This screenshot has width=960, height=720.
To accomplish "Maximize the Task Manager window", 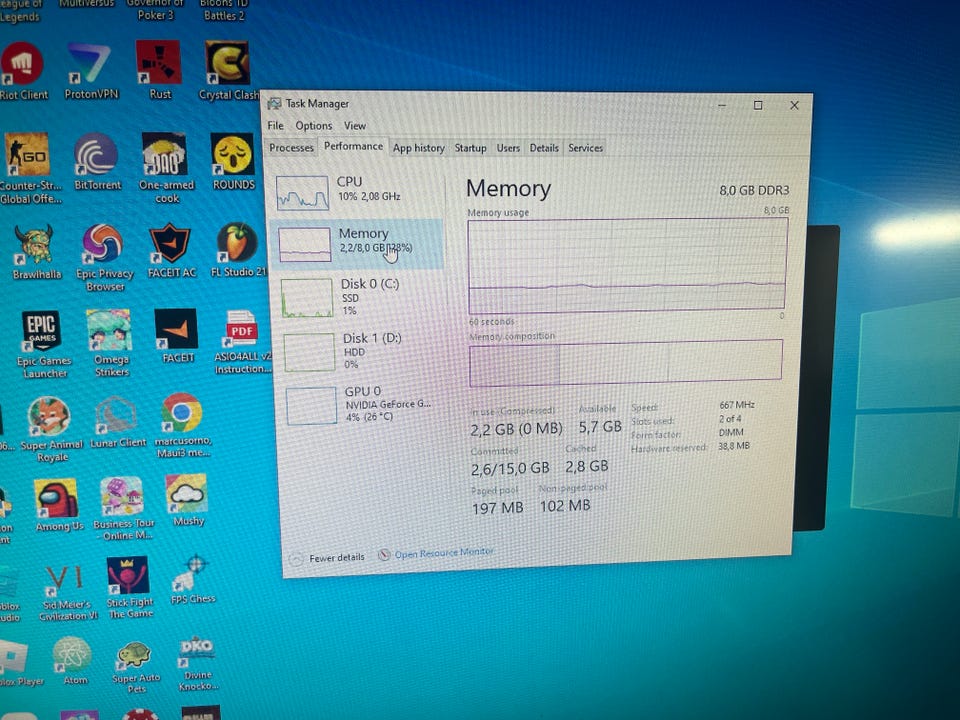I will click(758, 105).
